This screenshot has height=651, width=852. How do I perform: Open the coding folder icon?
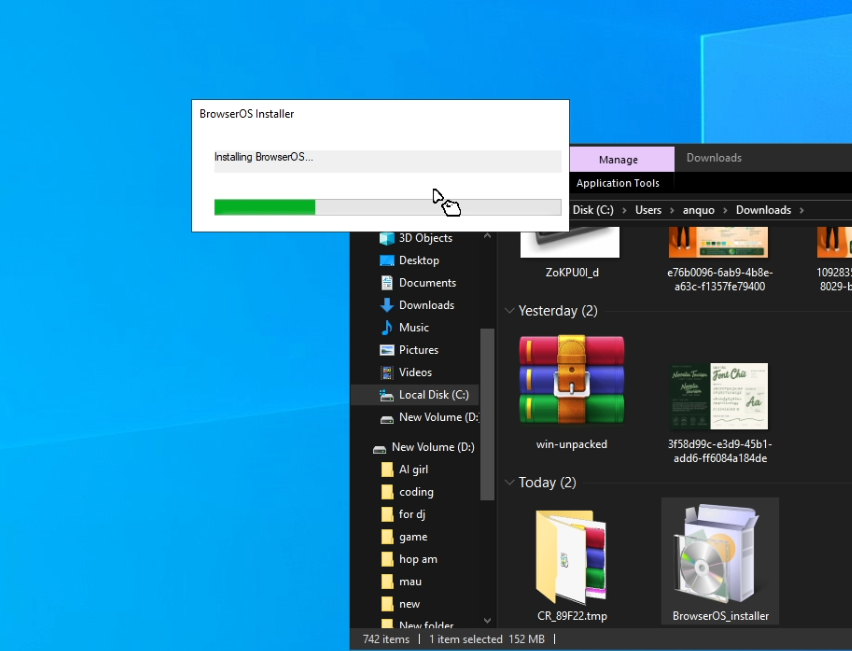387,492
